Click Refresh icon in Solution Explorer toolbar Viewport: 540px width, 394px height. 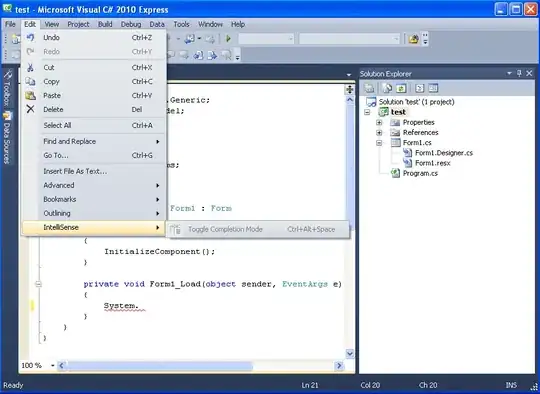(x=401, y=88)
